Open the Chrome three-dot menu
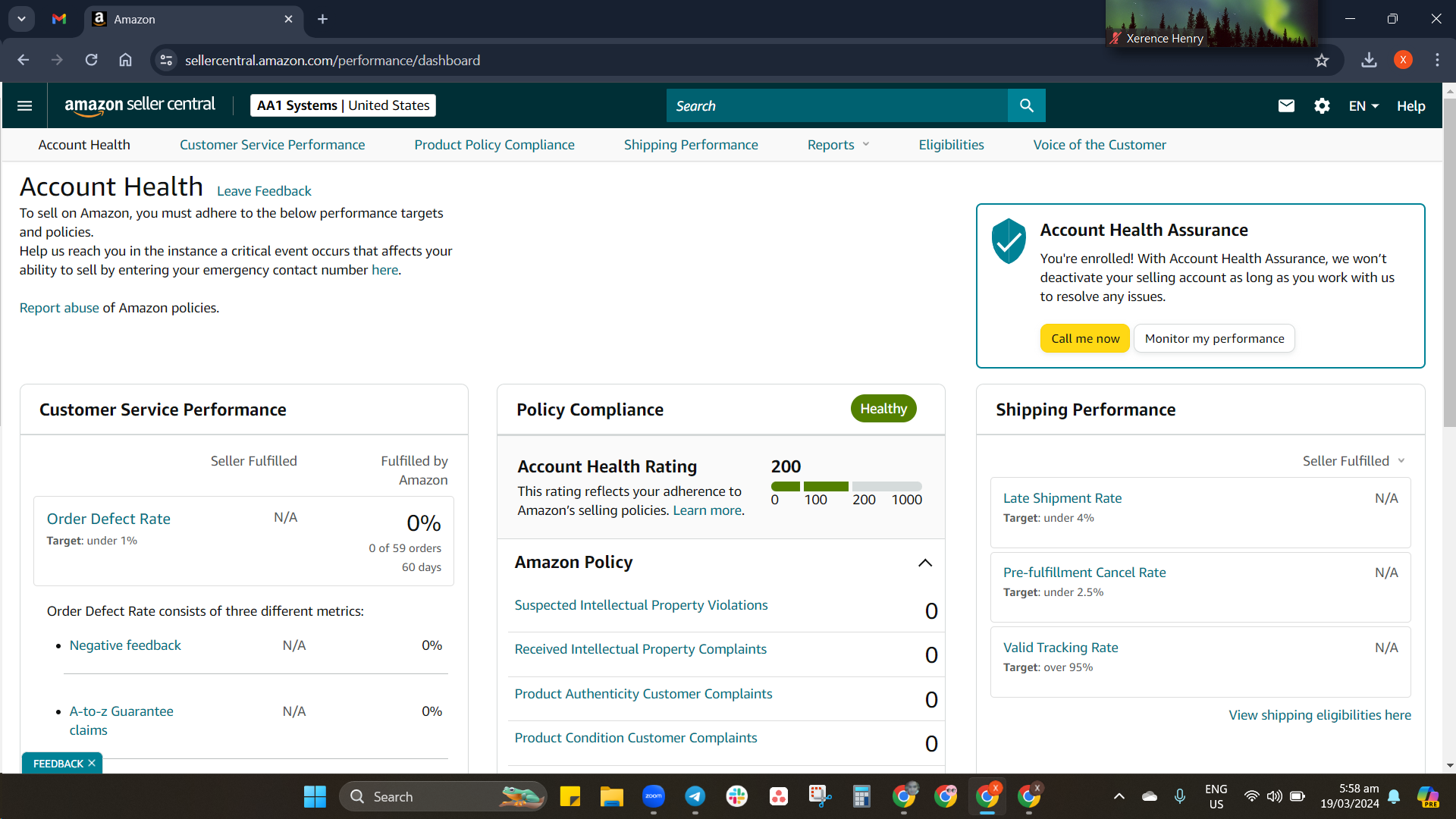The image size is (1456, 819). [x=1437, y=60]
